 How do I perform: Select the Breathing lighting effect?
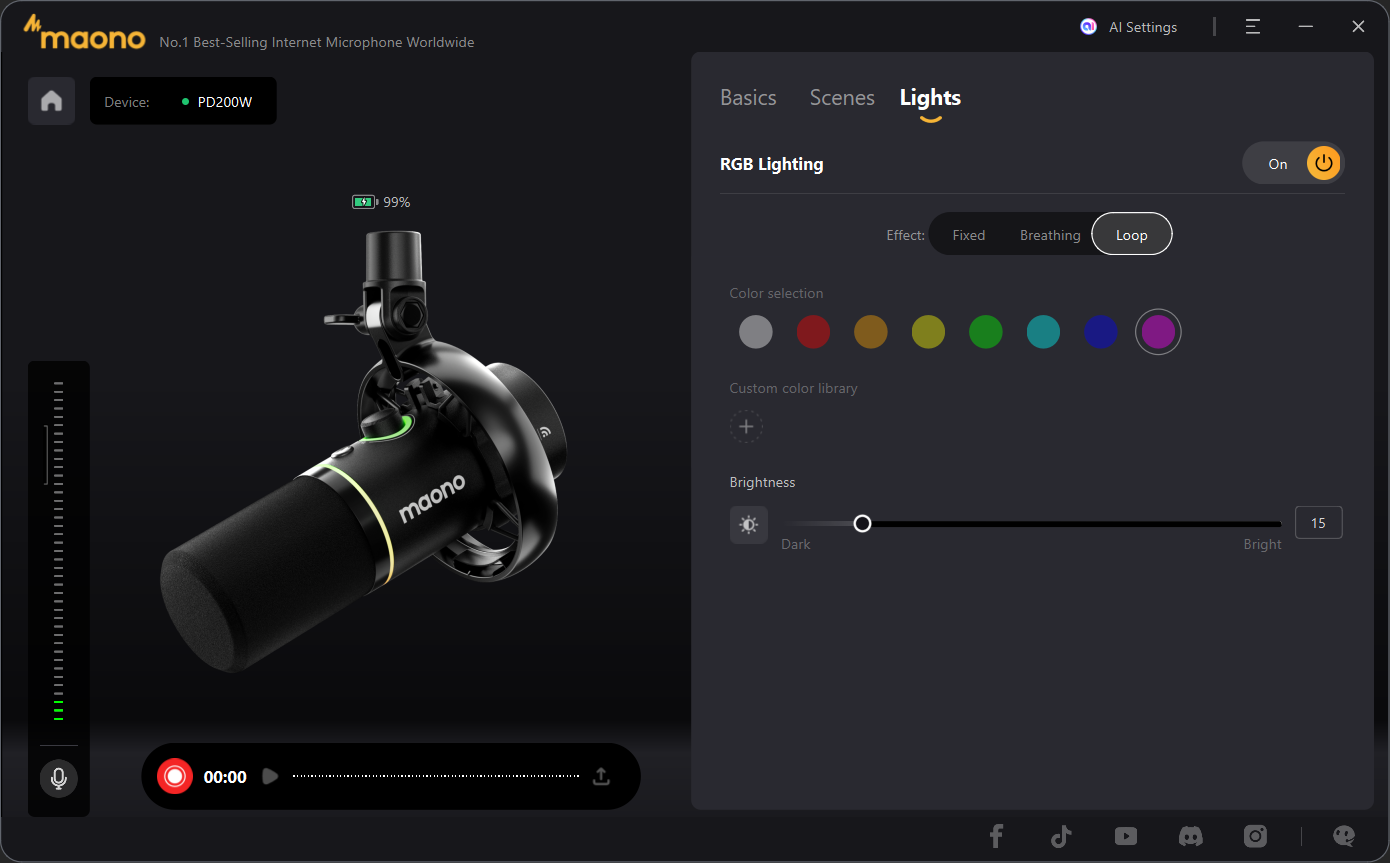coord(1050,235)
